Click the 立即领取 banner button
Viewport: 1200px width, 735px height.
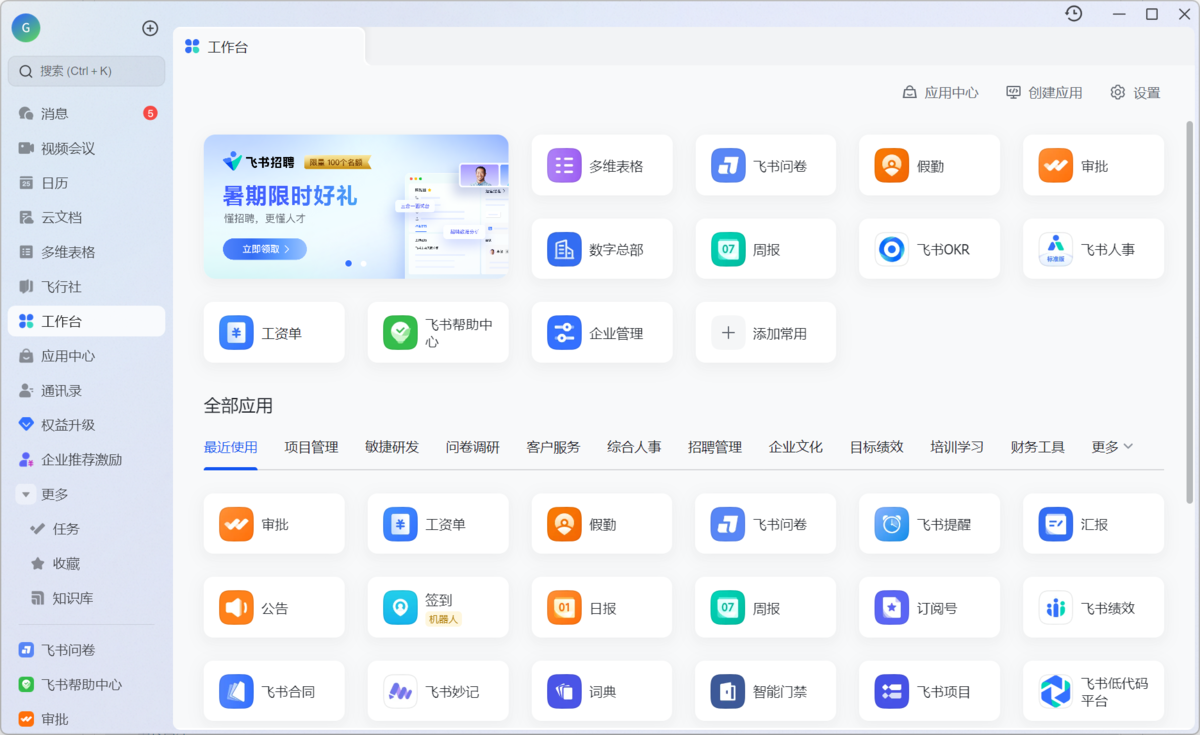click(x=265, y=249)
